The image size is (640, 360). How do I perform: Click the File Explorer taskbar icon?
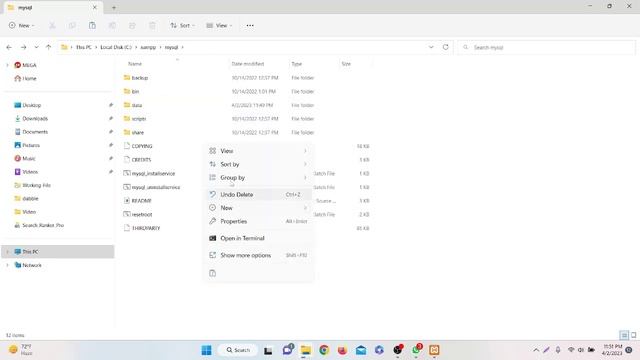[306, 350]
